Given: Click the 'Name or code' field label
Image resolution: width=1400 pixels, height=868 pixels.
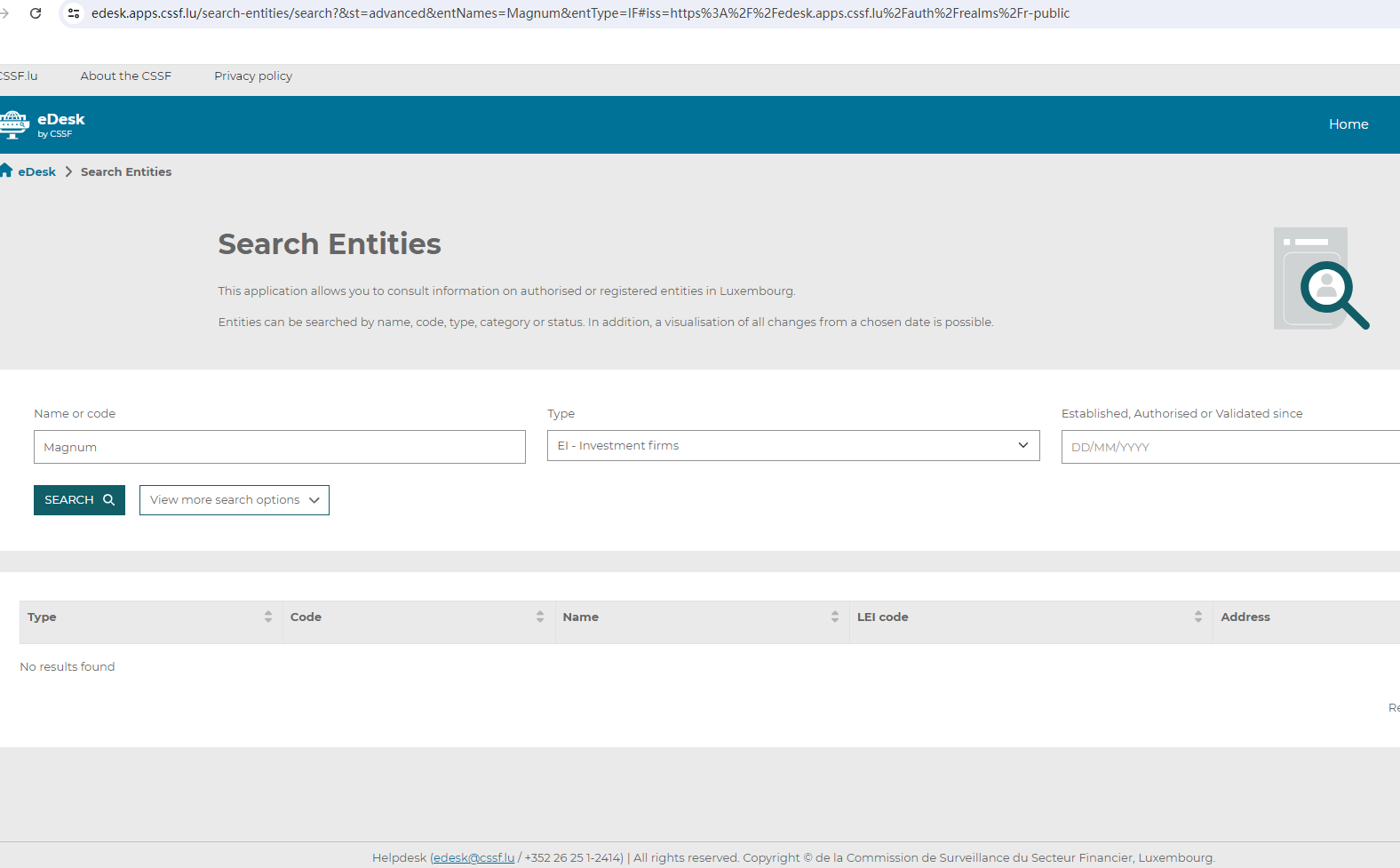Looking at the screenshot, I should [x=75, y=414].
